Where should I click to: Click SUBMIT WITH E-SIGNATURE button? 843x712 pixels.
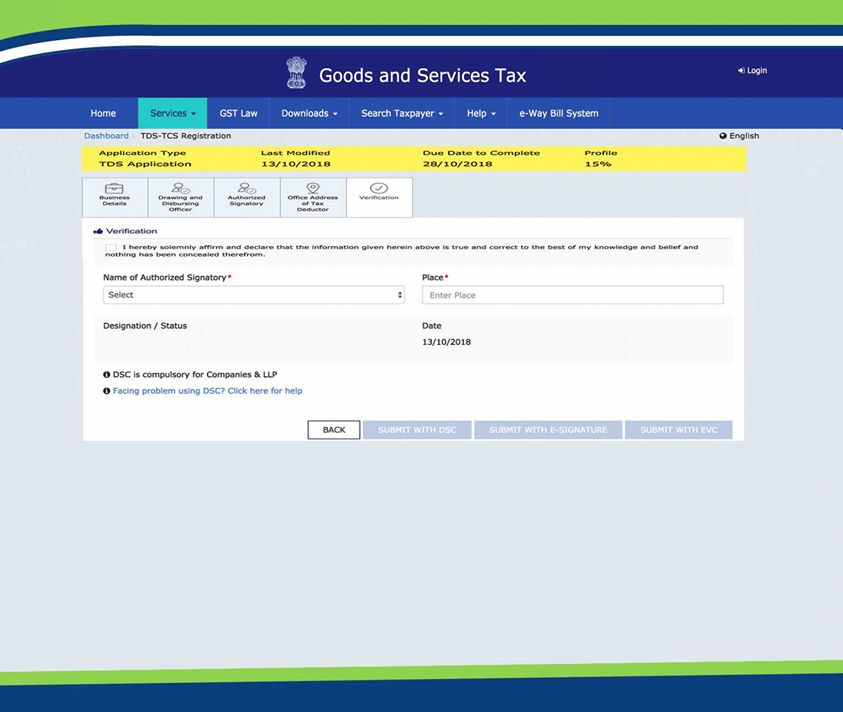548,430
